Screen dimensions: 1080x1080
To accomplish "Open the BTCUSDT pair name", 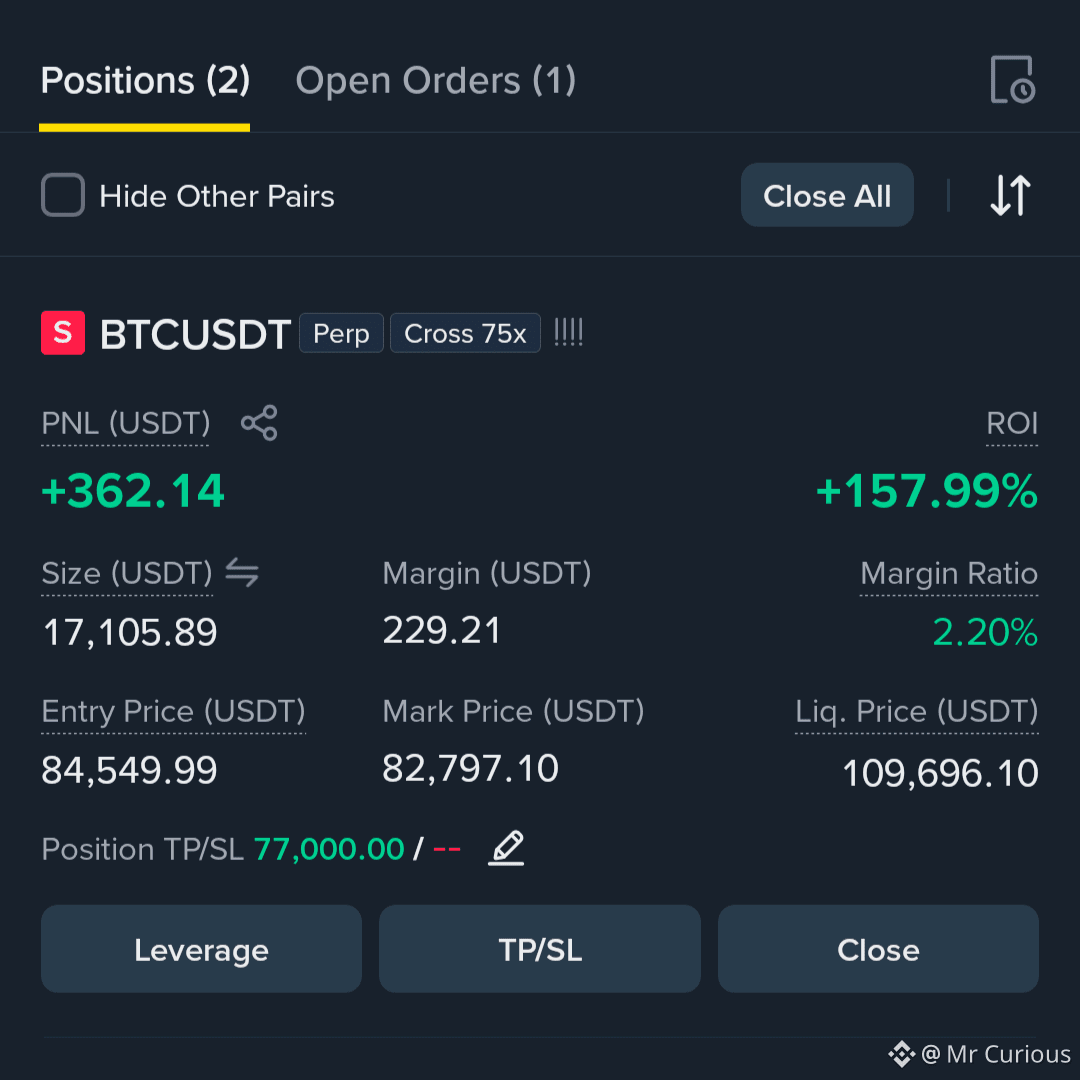I will (x=195, y=334).
